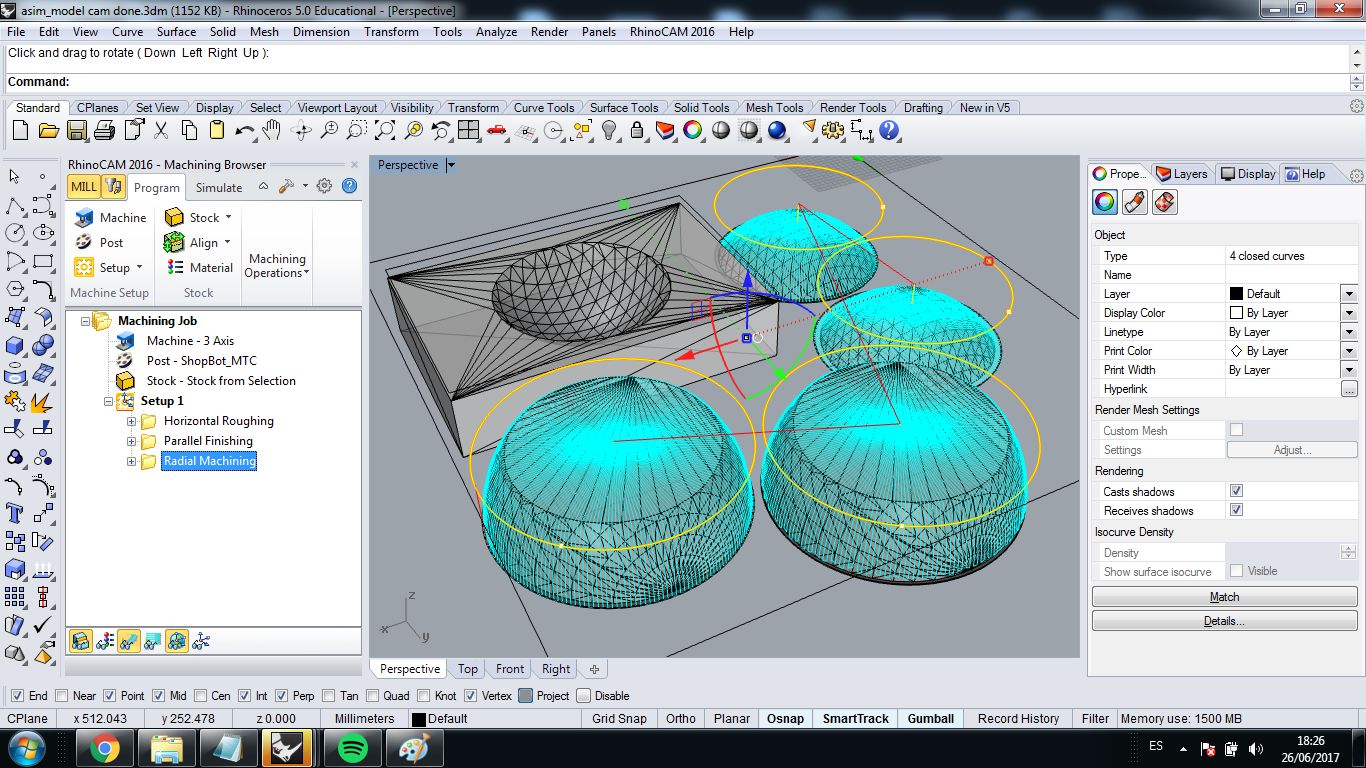Collapse the Setup 1 tree node
The image size is (1366, 768).
click(109, 401)
